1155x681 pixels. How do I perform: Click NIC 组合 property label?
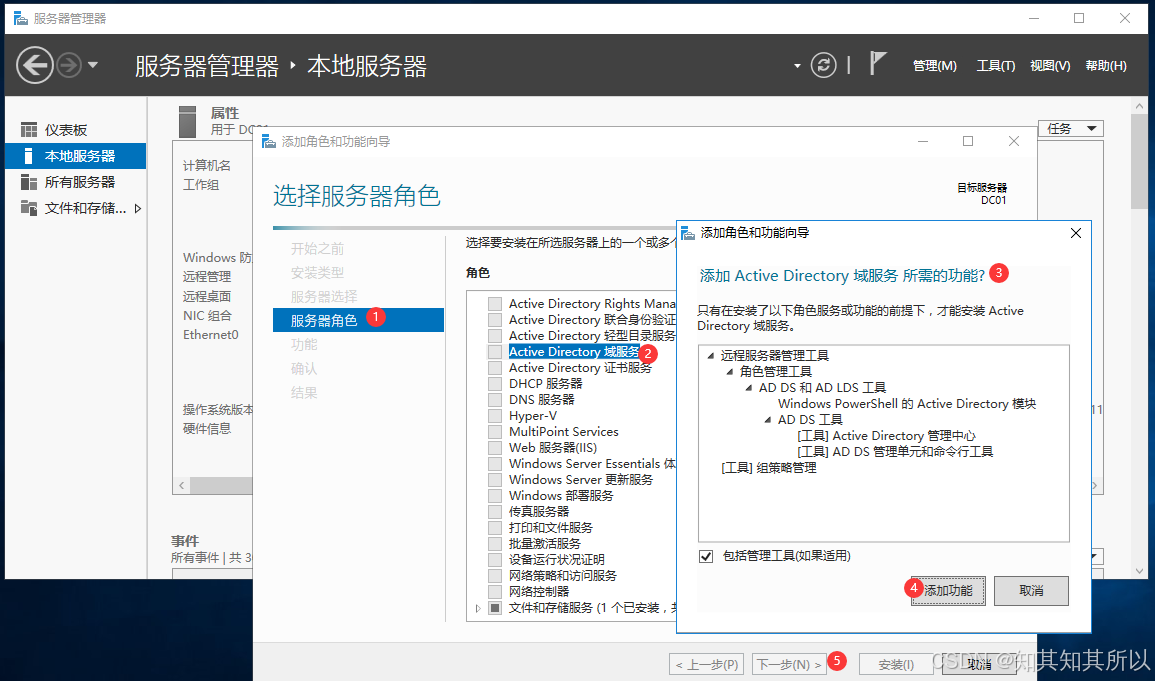(207, 316)
